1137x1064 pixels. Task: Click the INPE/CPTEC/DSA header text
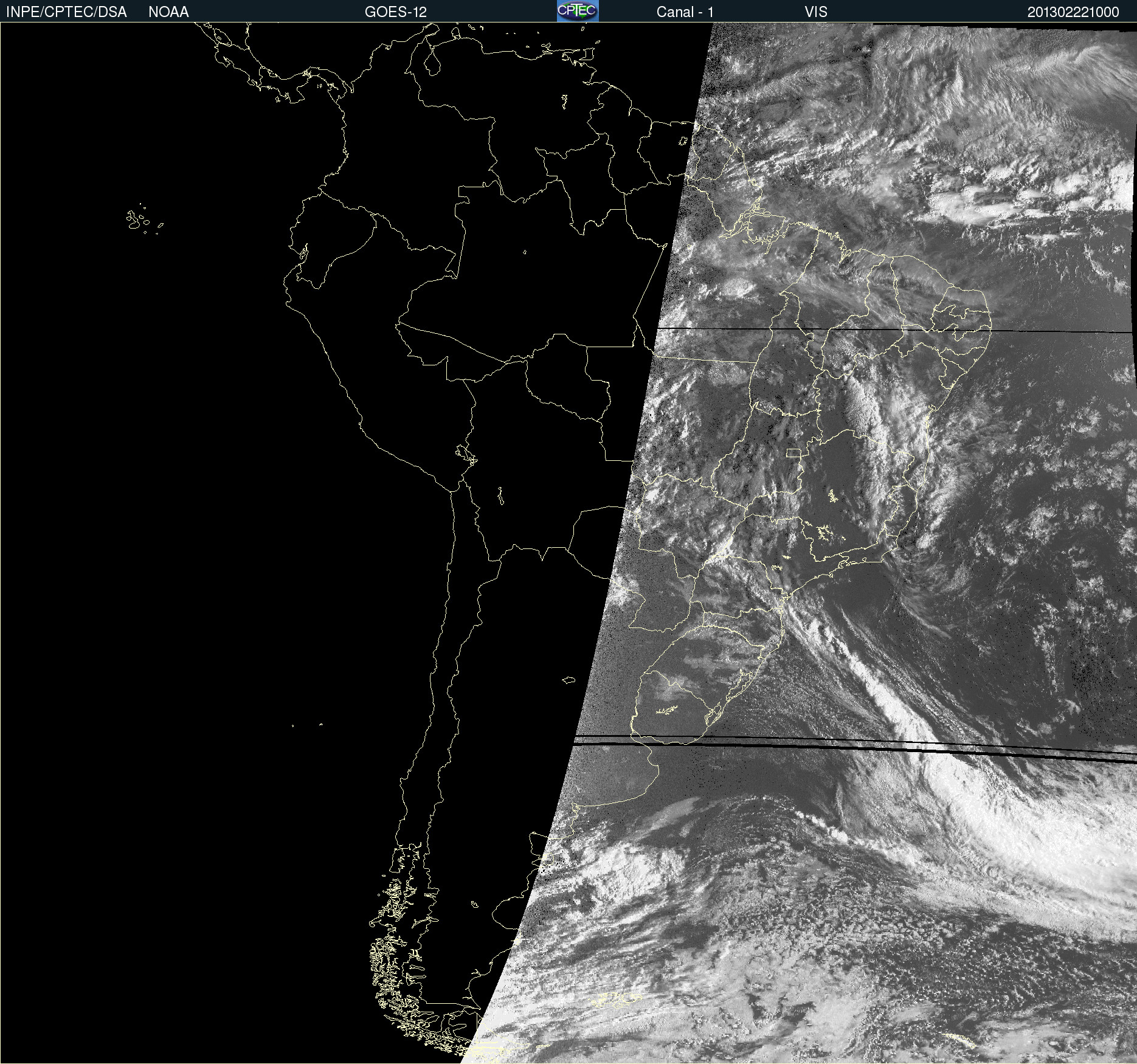[66, 12]
